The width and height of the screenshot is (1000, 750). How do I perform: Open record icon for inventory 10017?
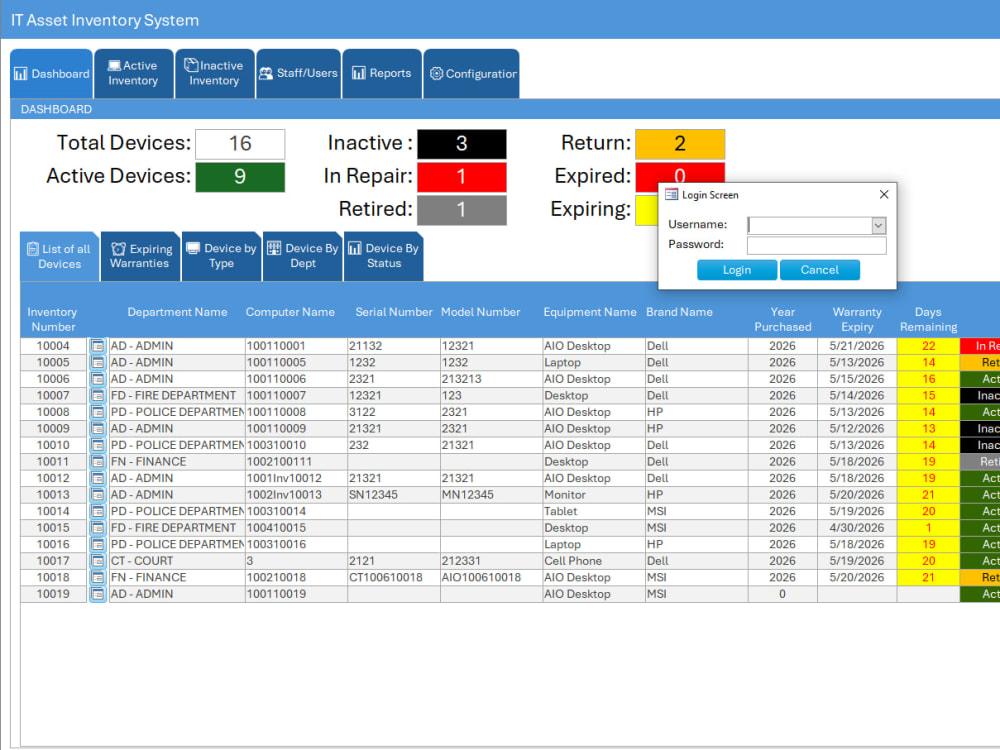pos(97,561)
